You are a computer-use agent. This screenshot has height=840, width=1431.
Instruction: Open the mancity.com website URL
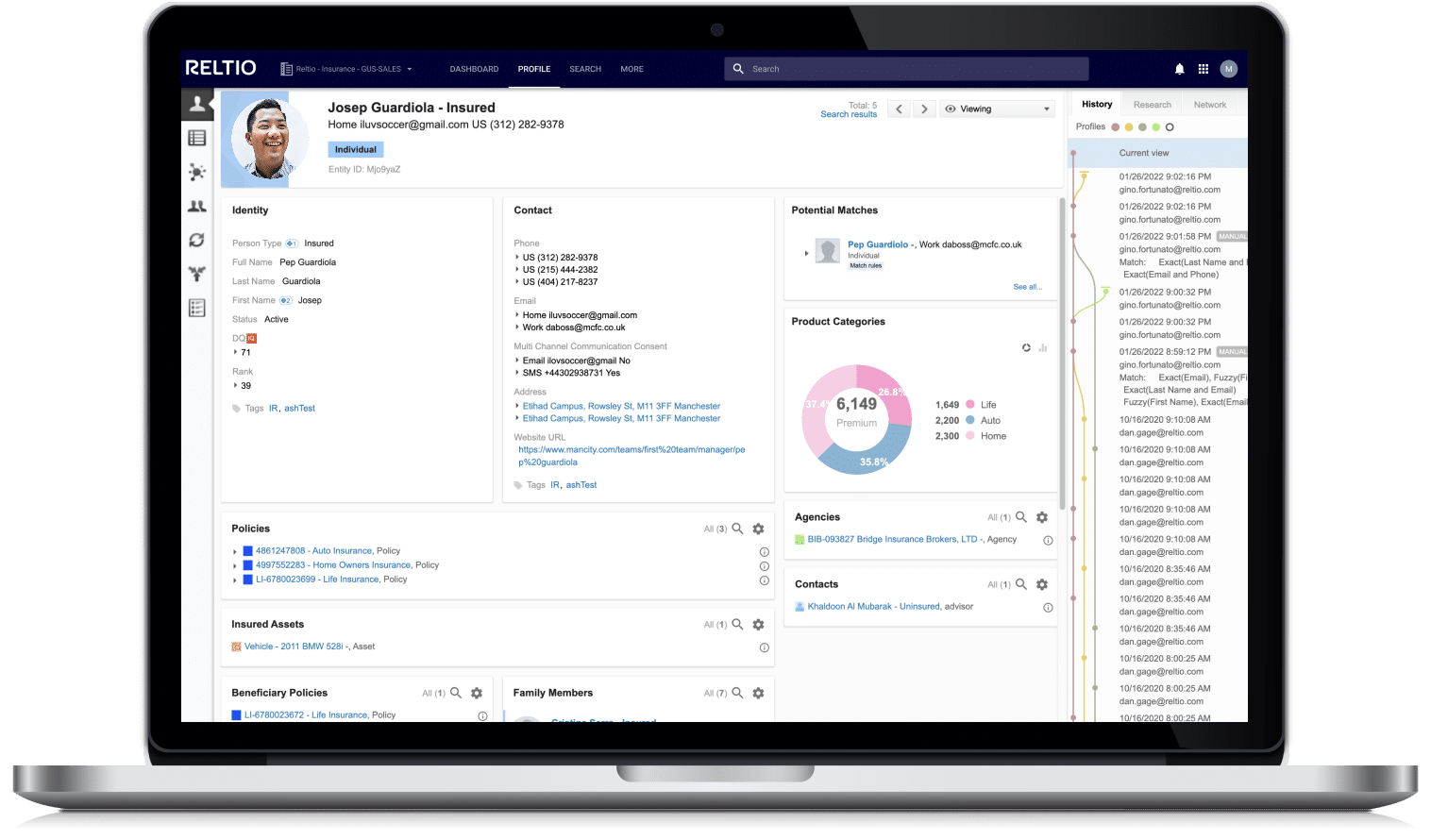(631, 456)
